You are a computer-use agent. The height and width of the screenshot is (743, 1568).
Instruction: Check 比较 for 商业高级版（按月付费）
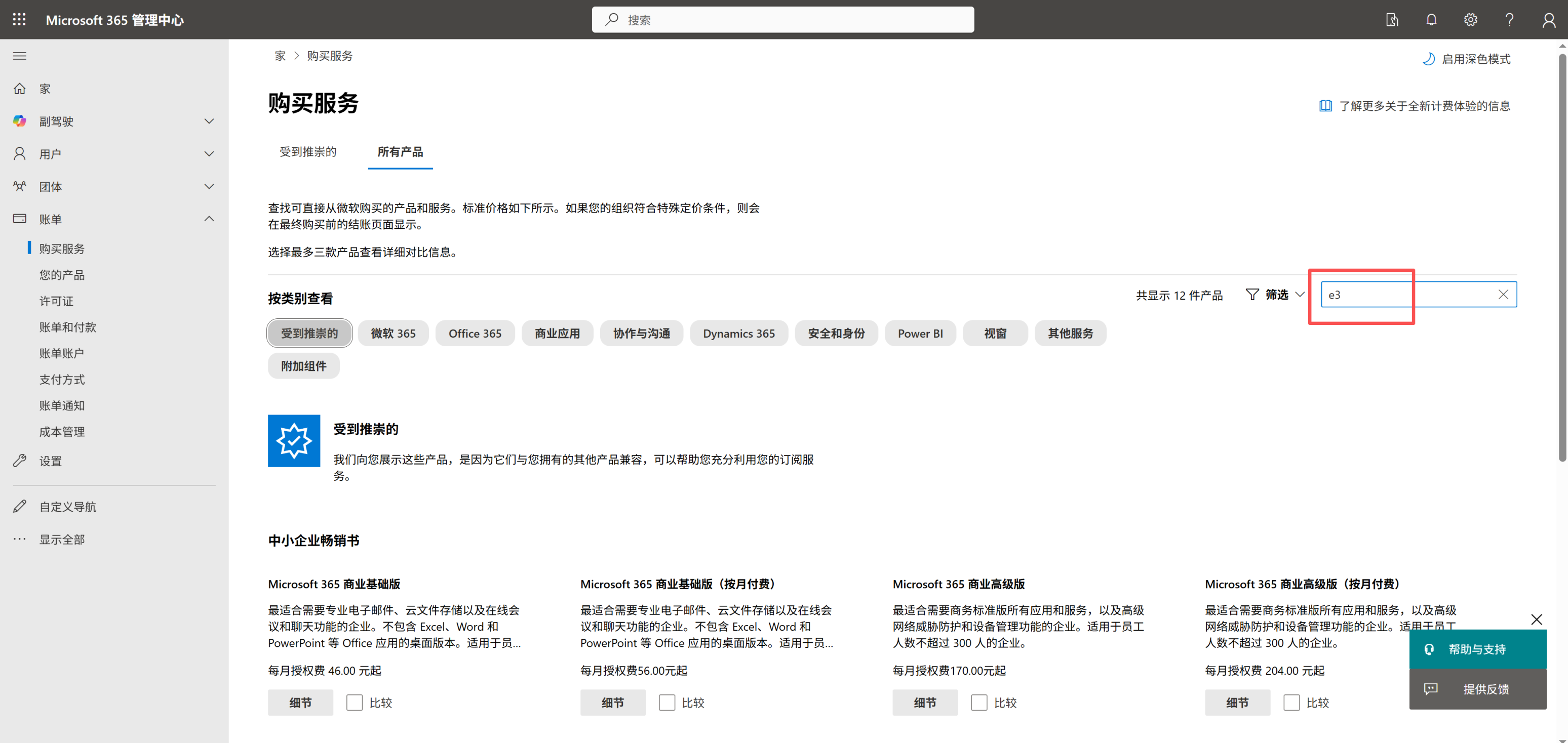tap(1292, 702)
